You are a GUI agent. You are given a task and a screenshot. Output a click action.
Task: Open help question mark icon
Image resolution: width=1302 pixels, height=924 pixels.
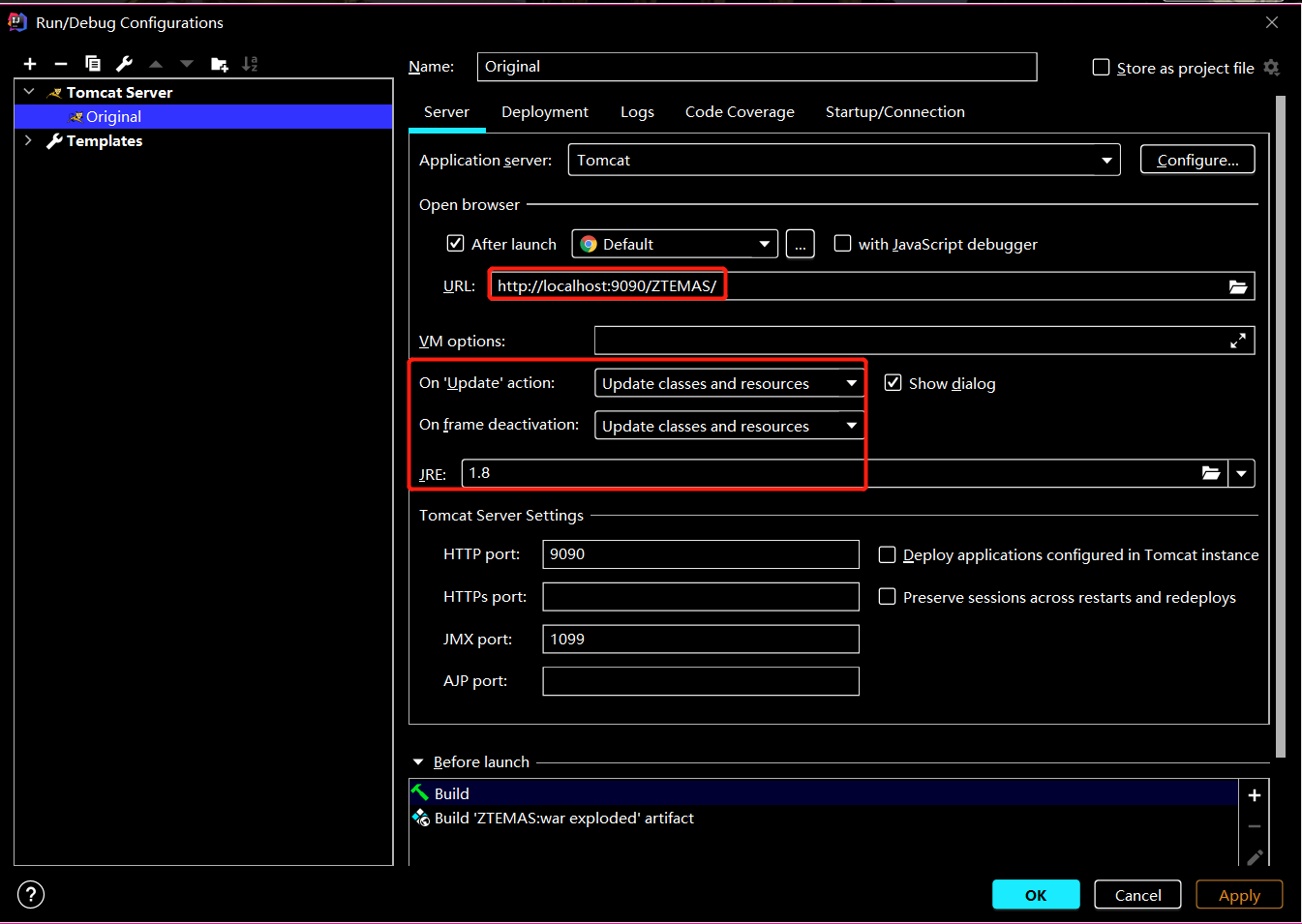coord(31,895)
